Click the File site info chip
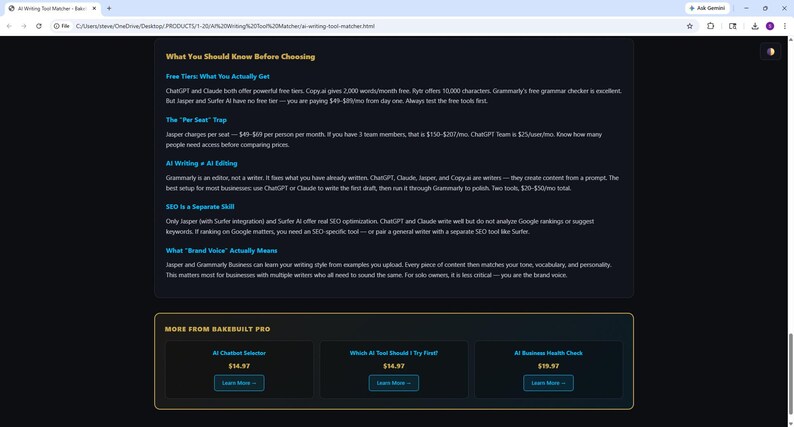794x427 pixels. [x=62, y=26]
